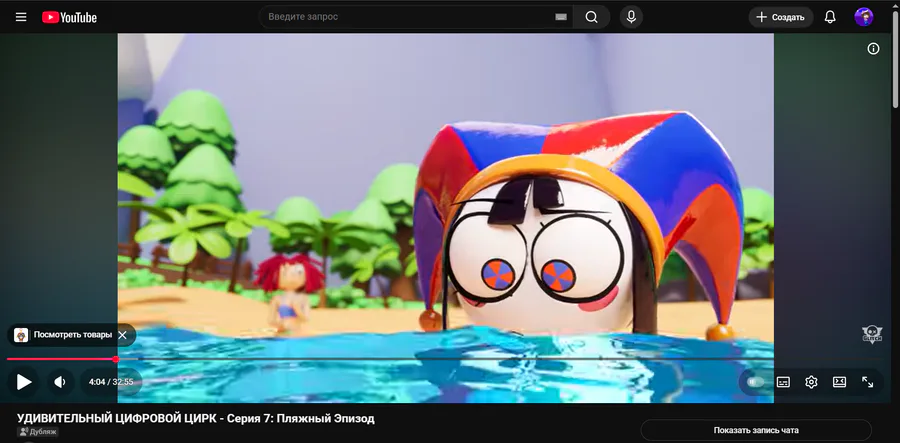This screenshot has height=443, width=900.
Task: Click the magnifier search button
Action: (591, 17)
